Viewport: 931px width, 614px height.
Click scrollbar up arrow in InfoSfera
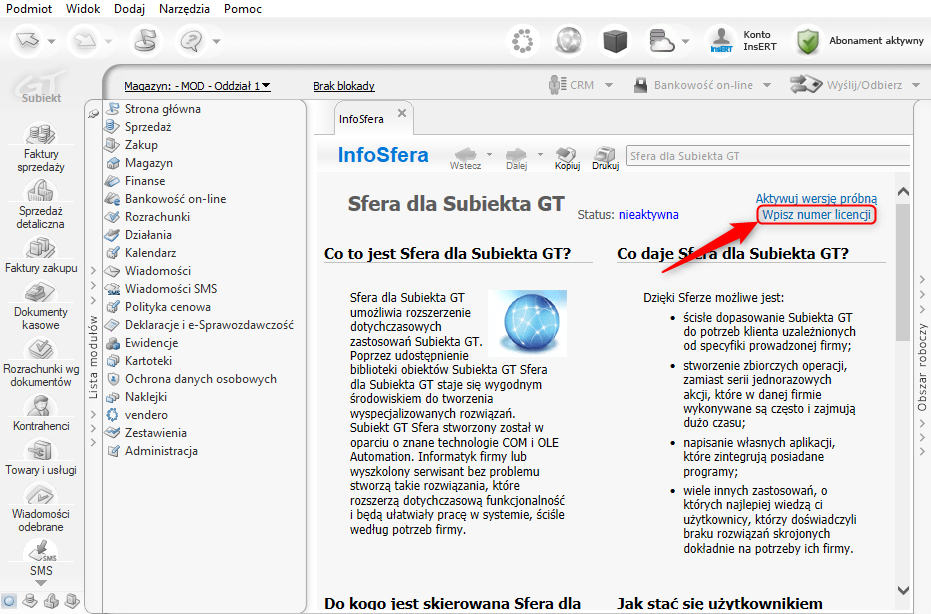coord(903,191)
